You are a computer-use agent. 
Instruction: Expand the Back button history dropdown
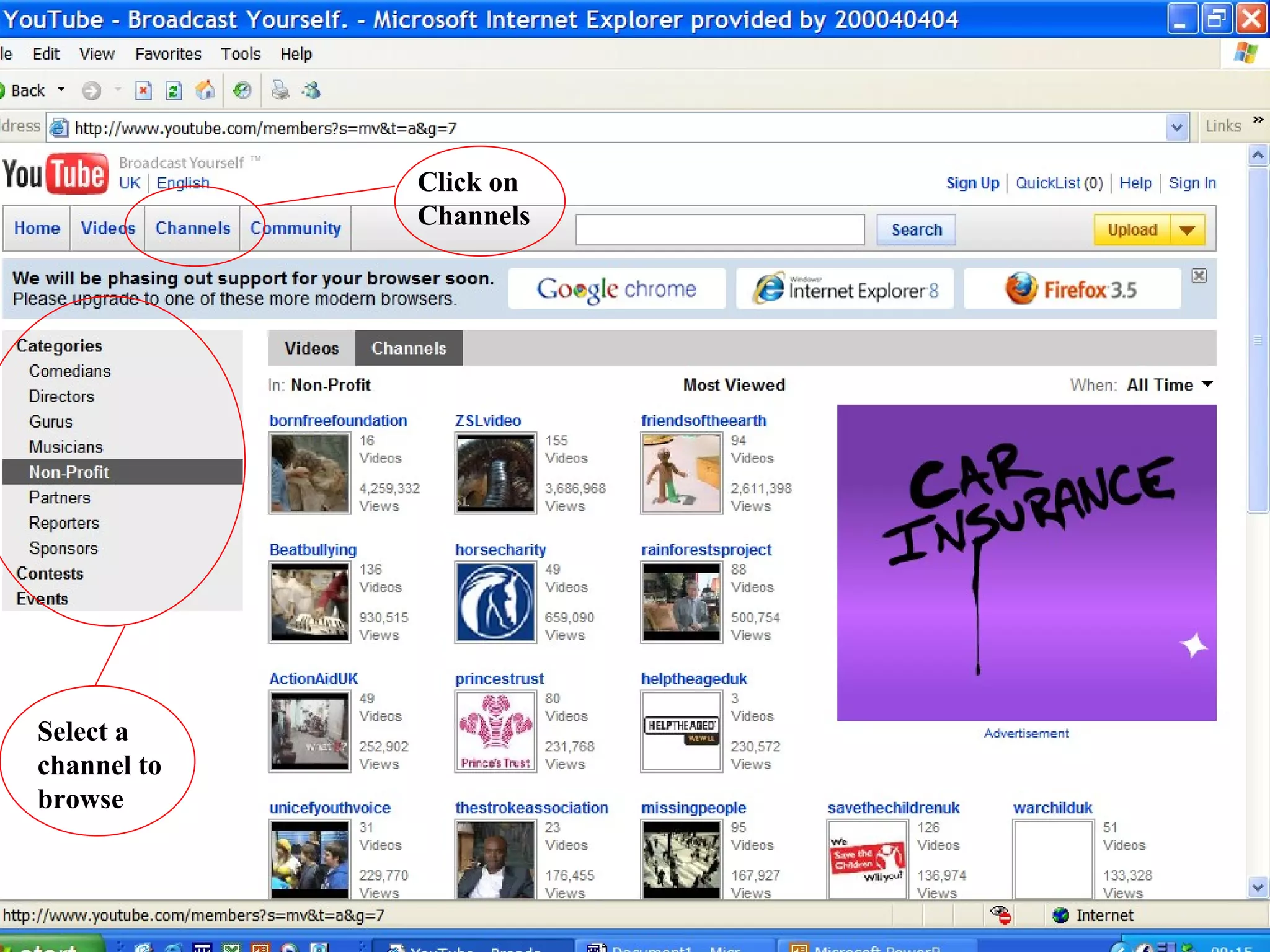click(61, 90)
